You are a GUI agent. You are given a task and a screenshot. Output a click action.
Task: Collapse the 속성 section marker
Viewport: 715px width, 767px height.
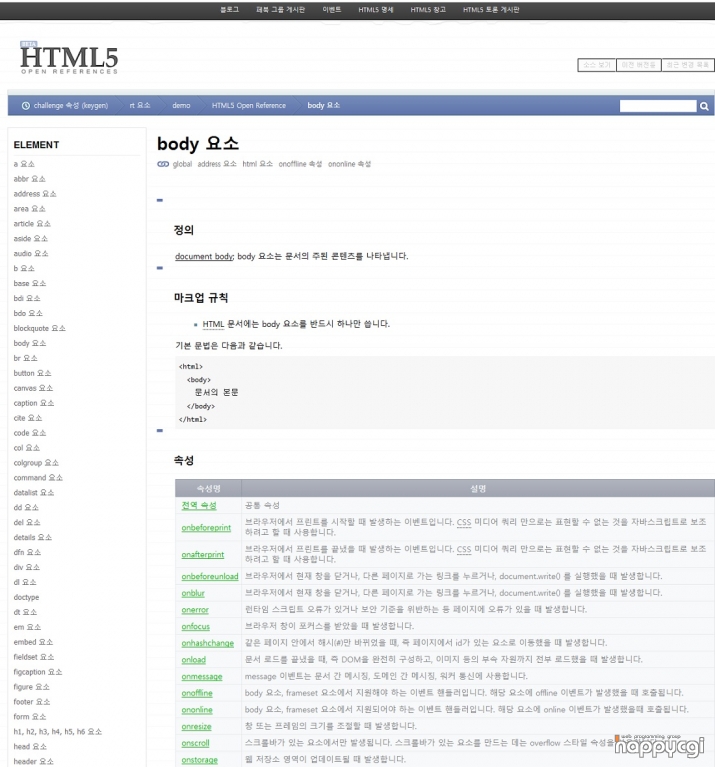(159, 430)
